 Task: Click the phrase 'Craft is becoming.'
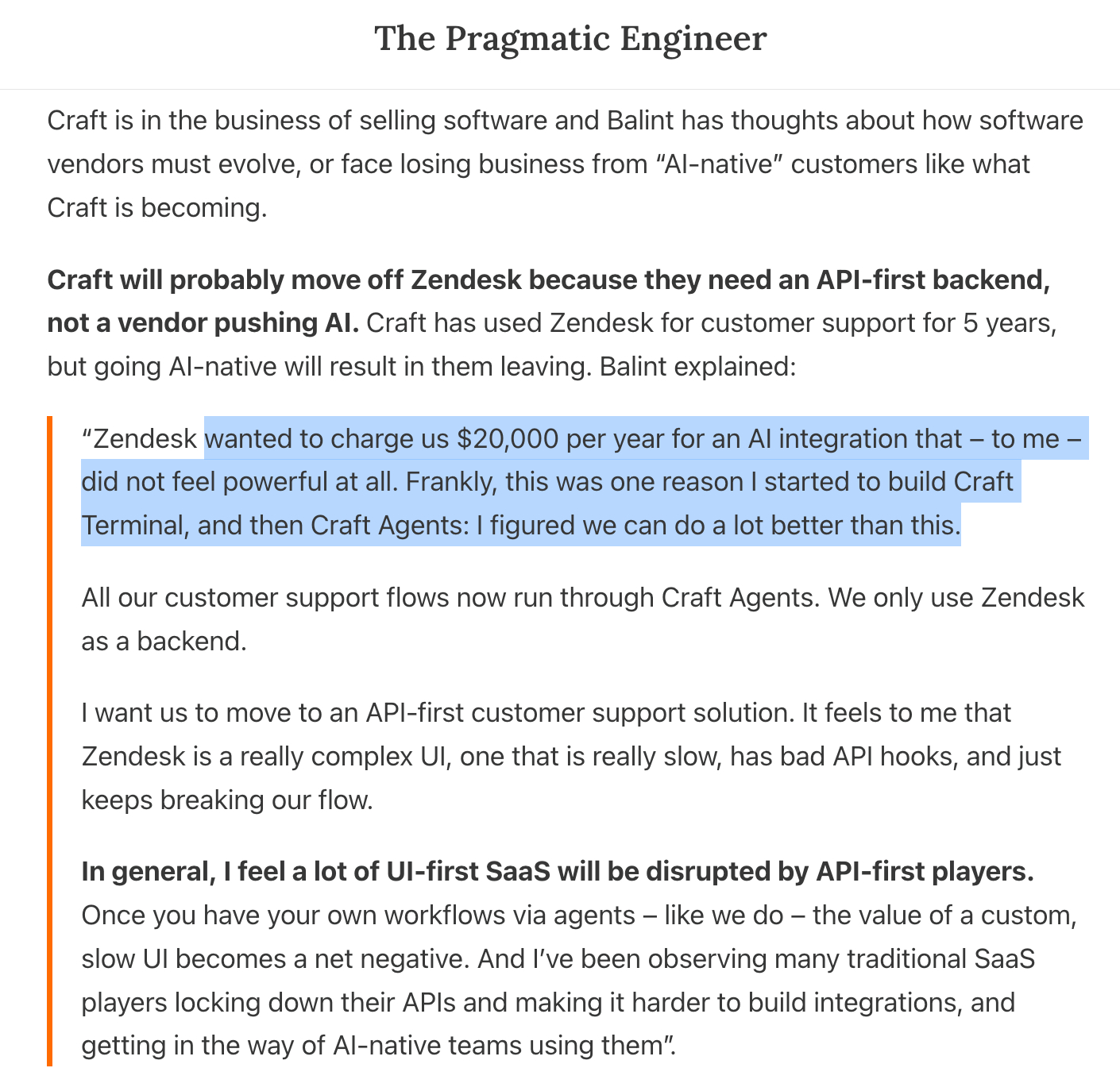(x=157, y=207)
